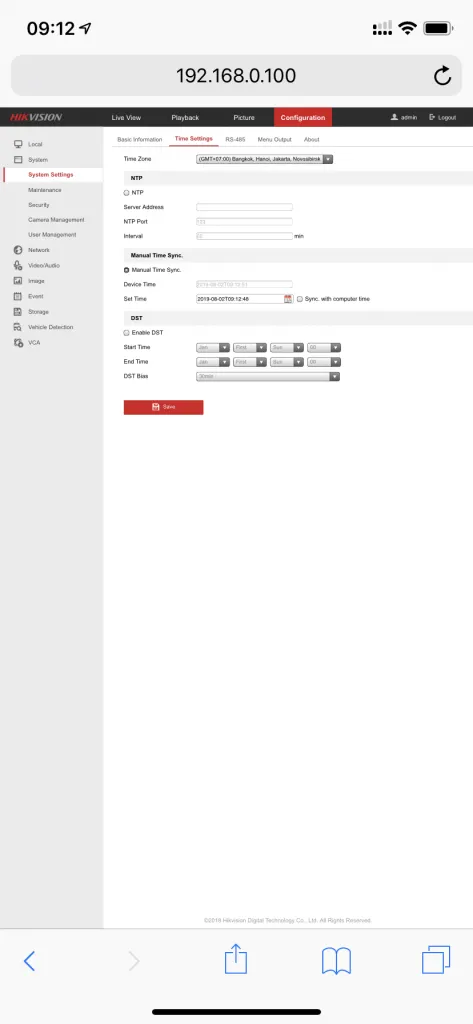Click the NTP Server Address field
Screen dimensions: 473x1024
coord(244,207)
